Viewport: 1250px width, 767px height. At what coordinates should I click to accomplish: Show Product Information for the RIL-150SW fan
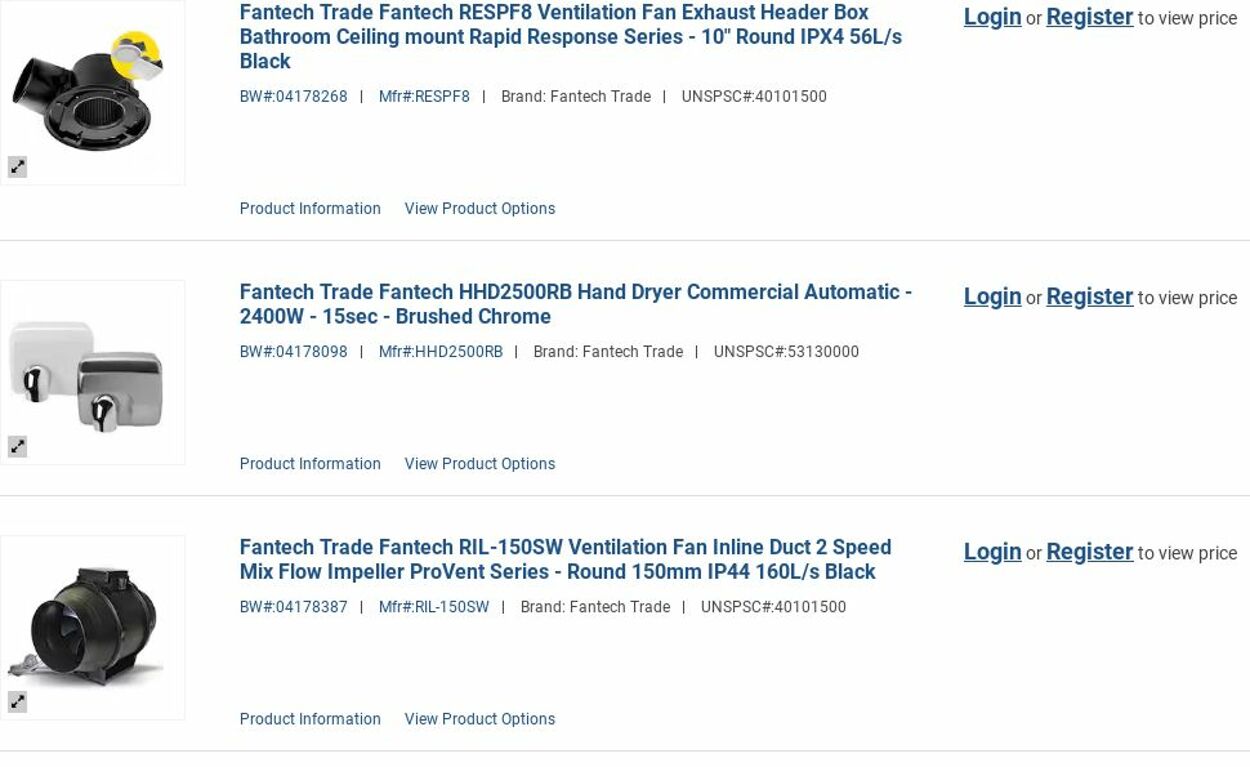pos(310,719)
